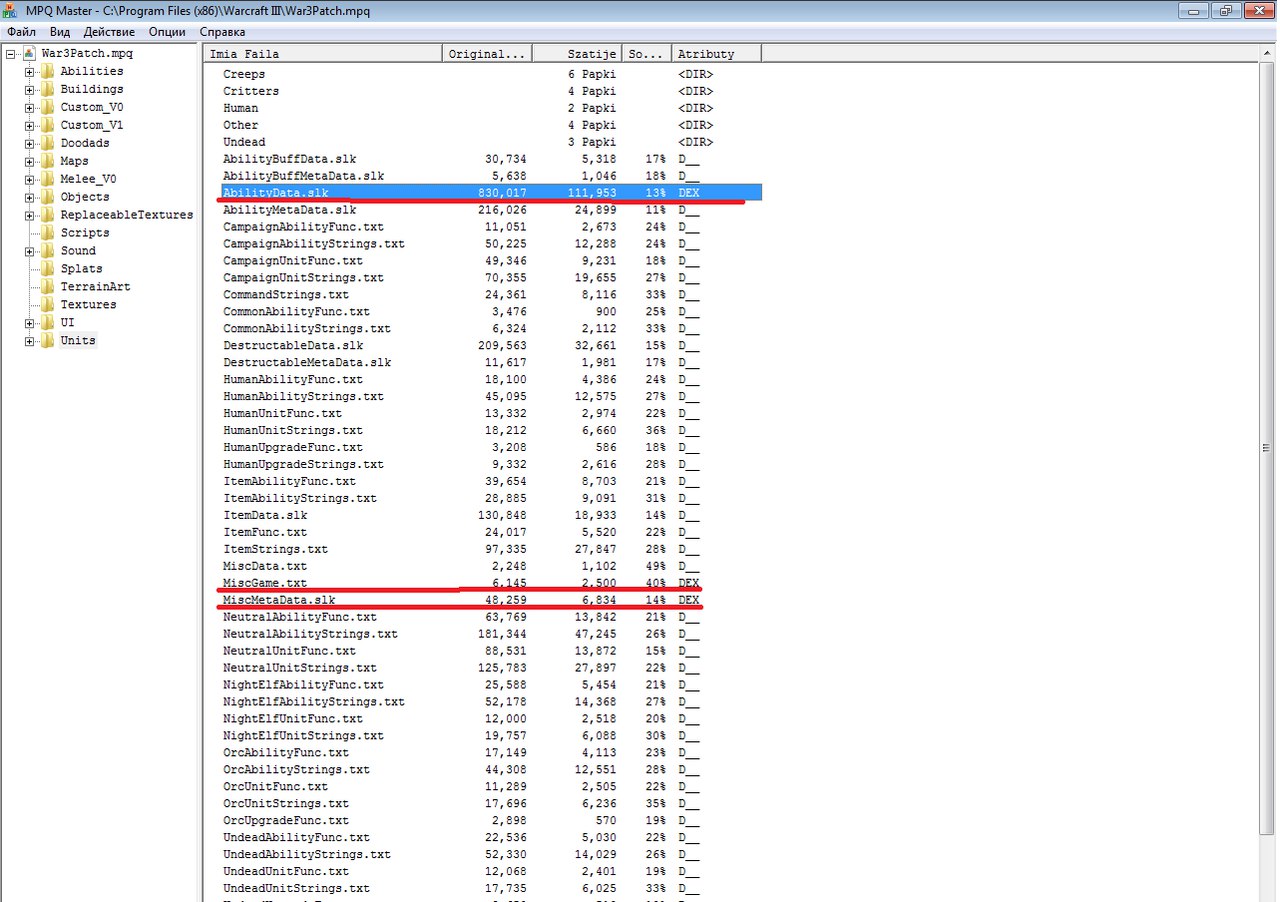Sort by the So... ratio column header
The image size is (1280, 902).
click(647, 54)
